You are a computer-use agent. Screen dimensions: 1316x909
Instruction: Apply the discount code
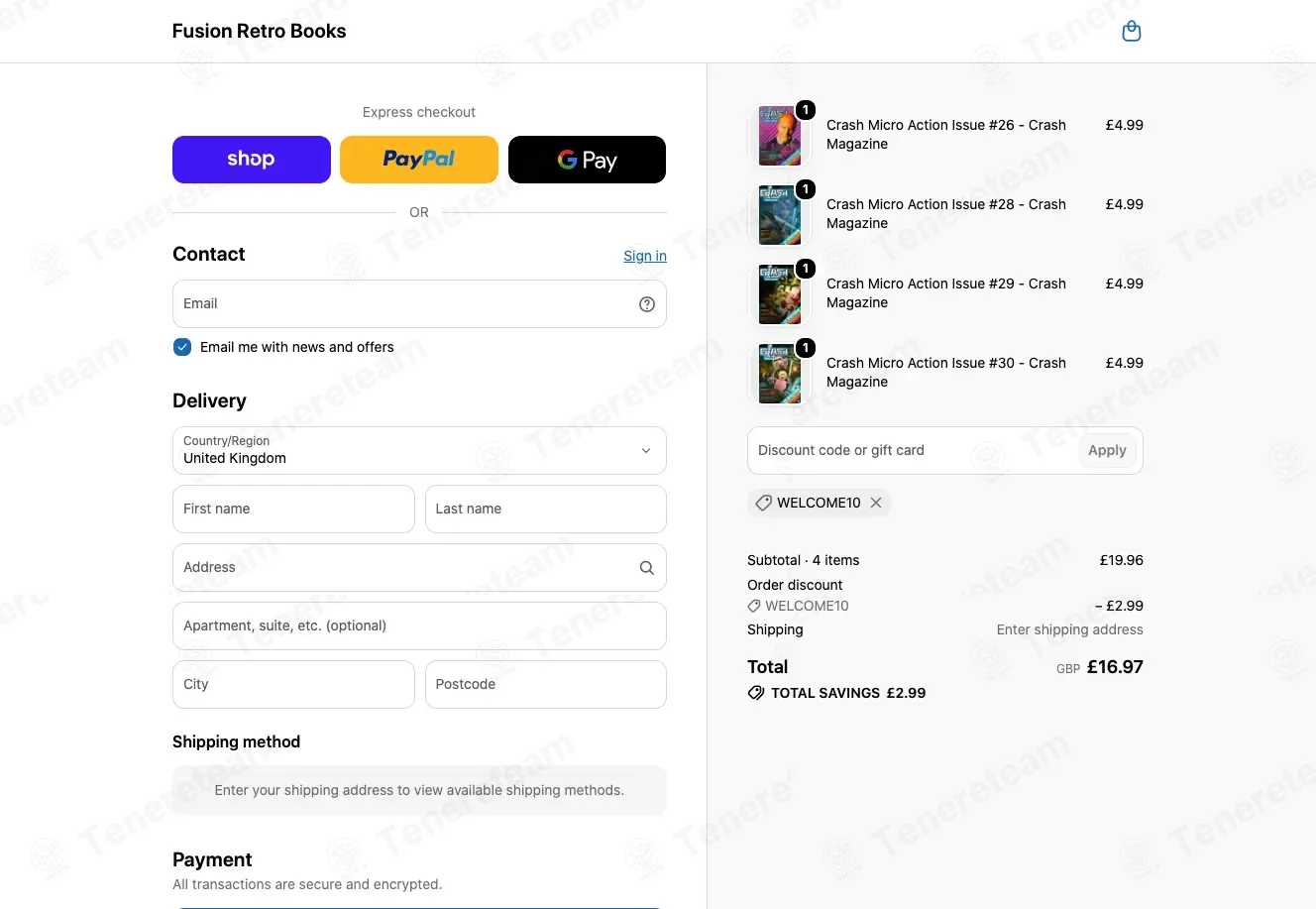point(1107,450)
